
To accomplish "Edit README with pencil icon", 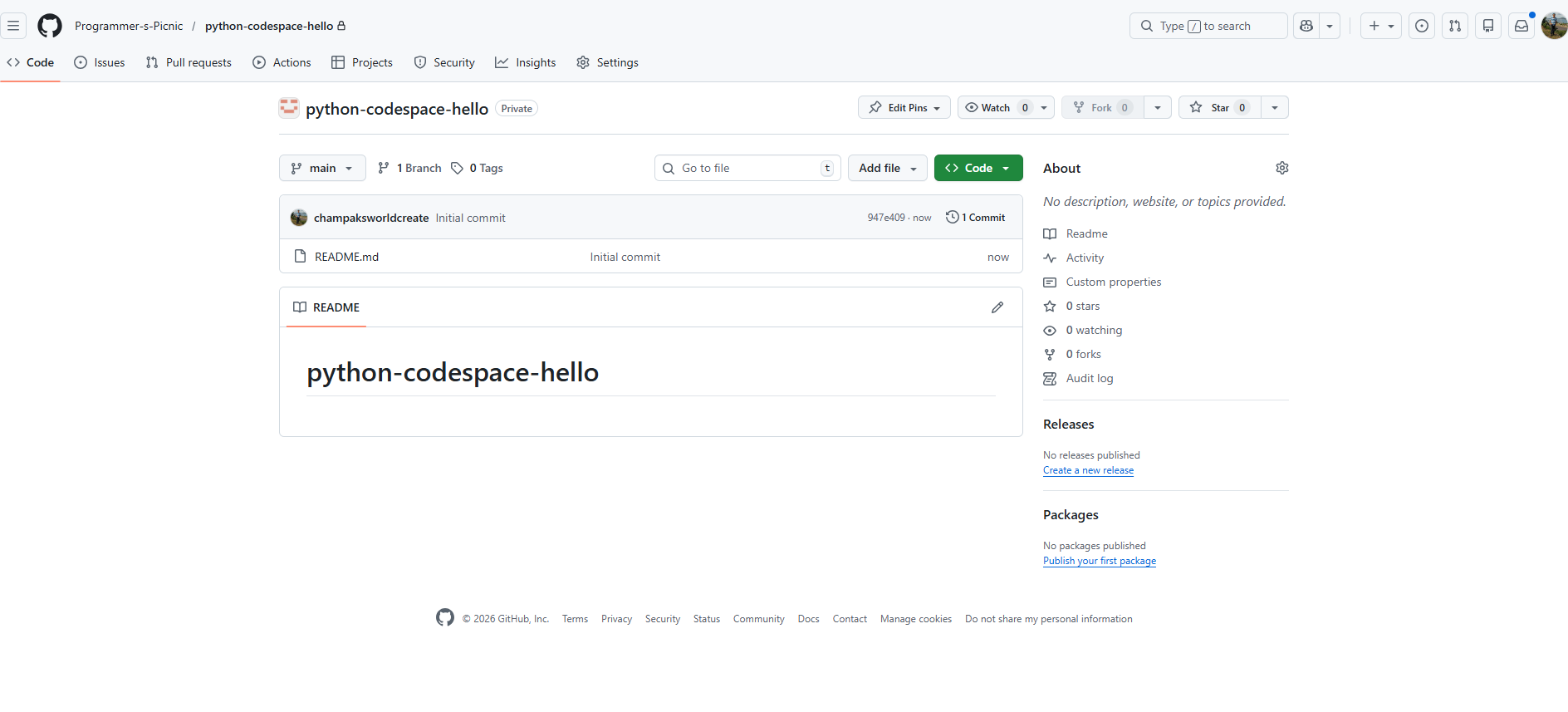I will coord(997,307).
